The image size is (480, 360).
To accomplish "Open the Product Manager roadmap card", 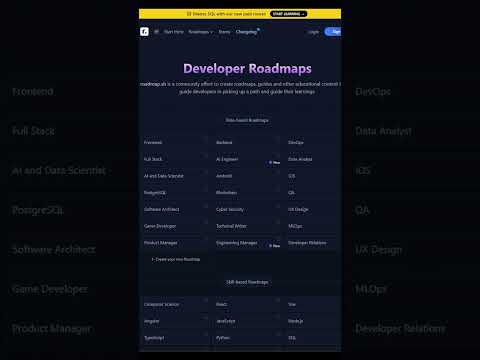I will tap(176, 242).
